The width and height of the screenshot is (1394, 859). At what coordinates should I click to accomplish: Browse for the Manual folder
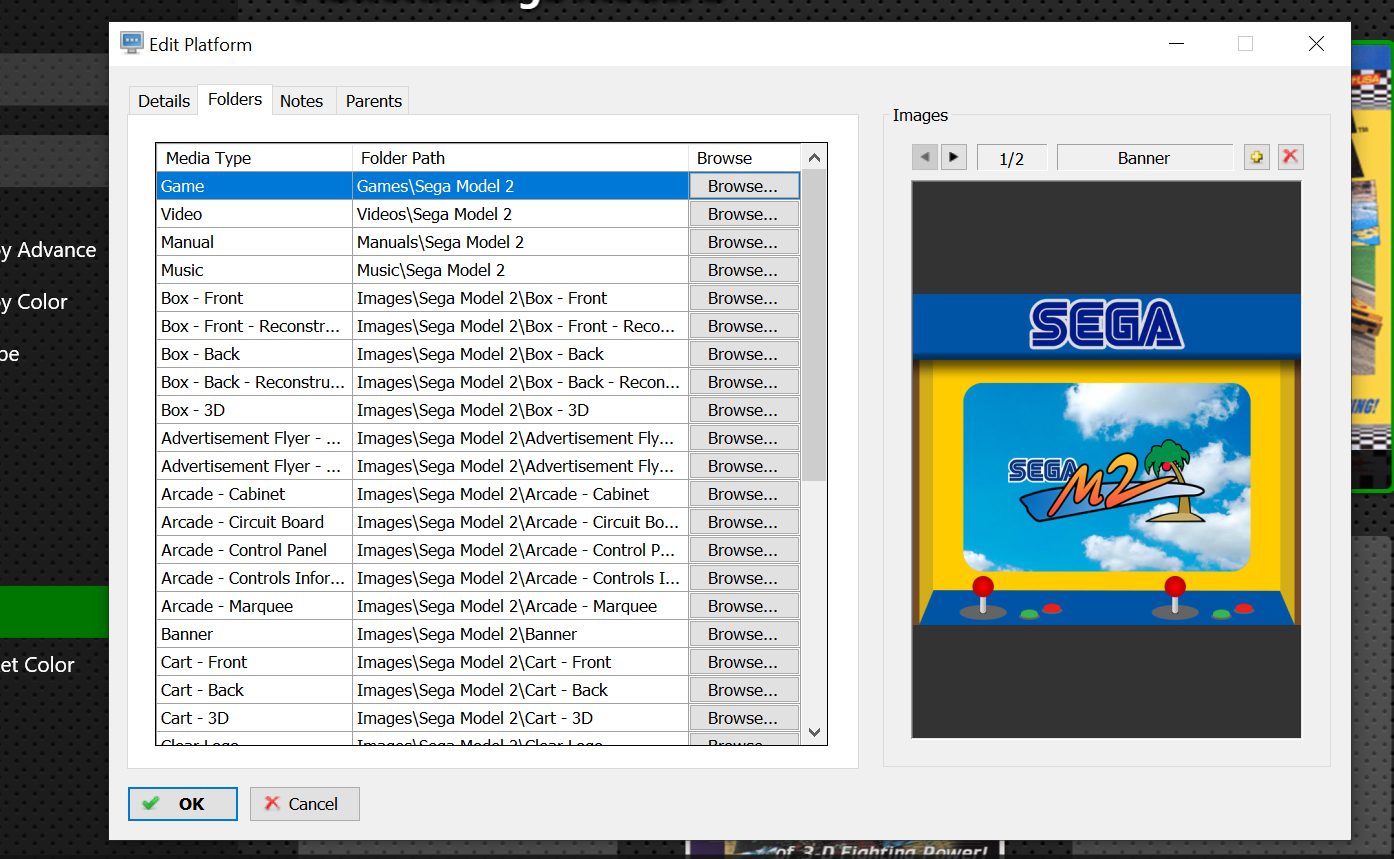click(x=743, y=242)
